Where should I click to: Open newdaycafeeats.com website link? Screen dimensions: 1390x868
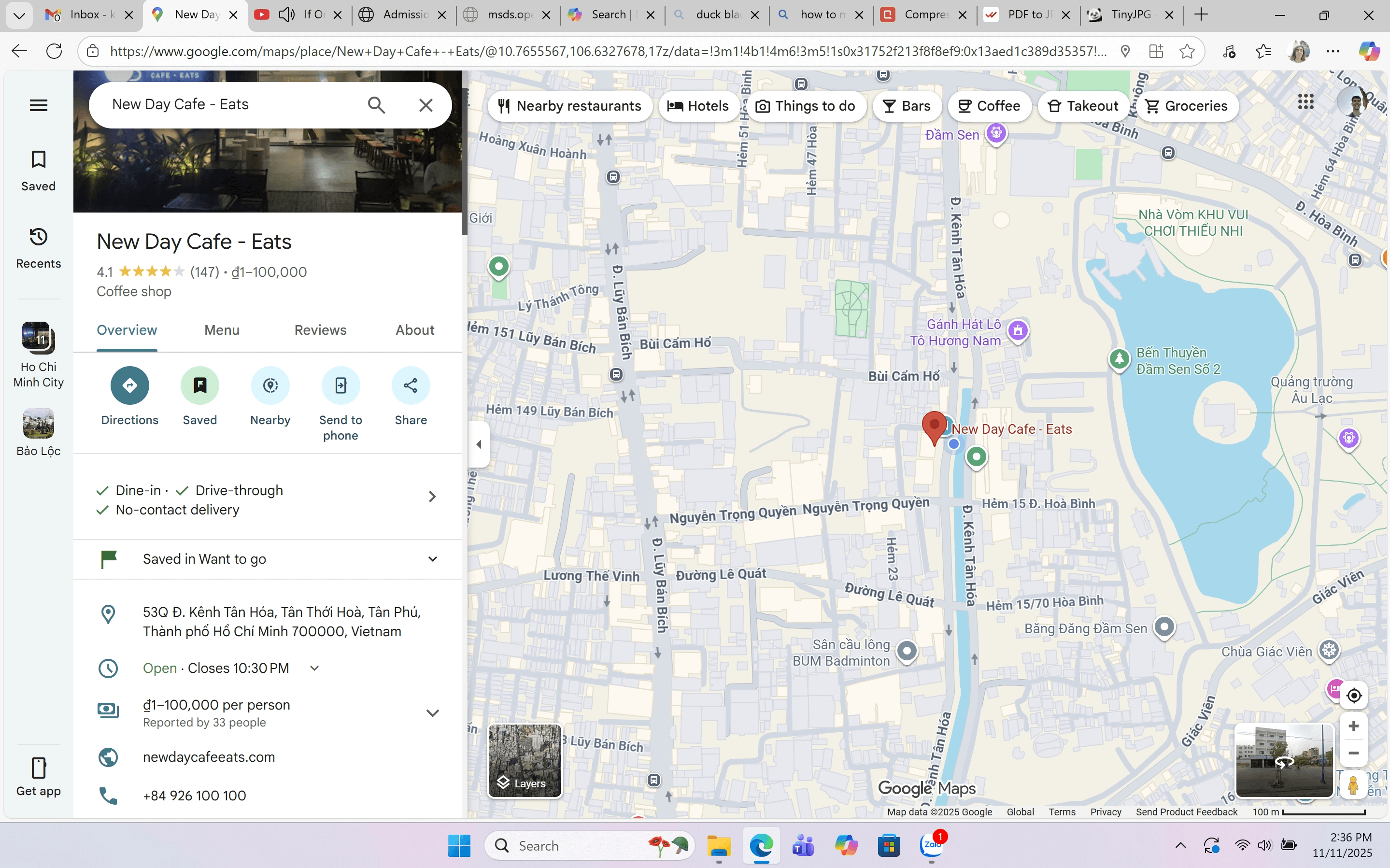pos(209,757)
